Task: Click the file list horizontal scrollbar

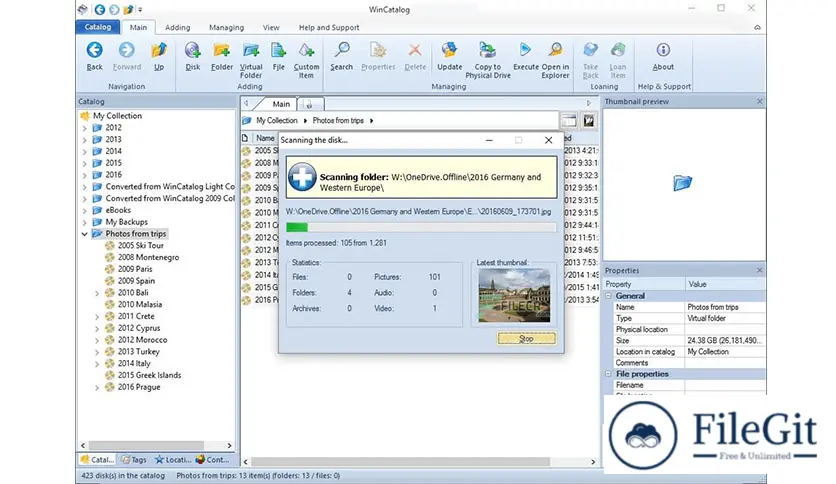Action: pyautogui.click(x=400, y=462)
